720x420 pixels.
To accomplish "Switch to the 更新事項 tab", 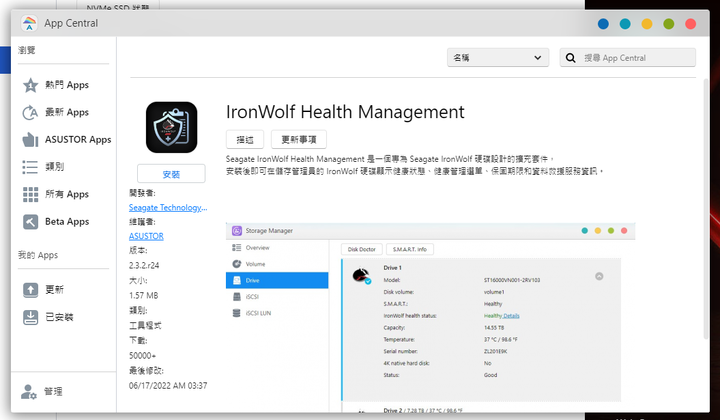I will [x=299, y=140].
